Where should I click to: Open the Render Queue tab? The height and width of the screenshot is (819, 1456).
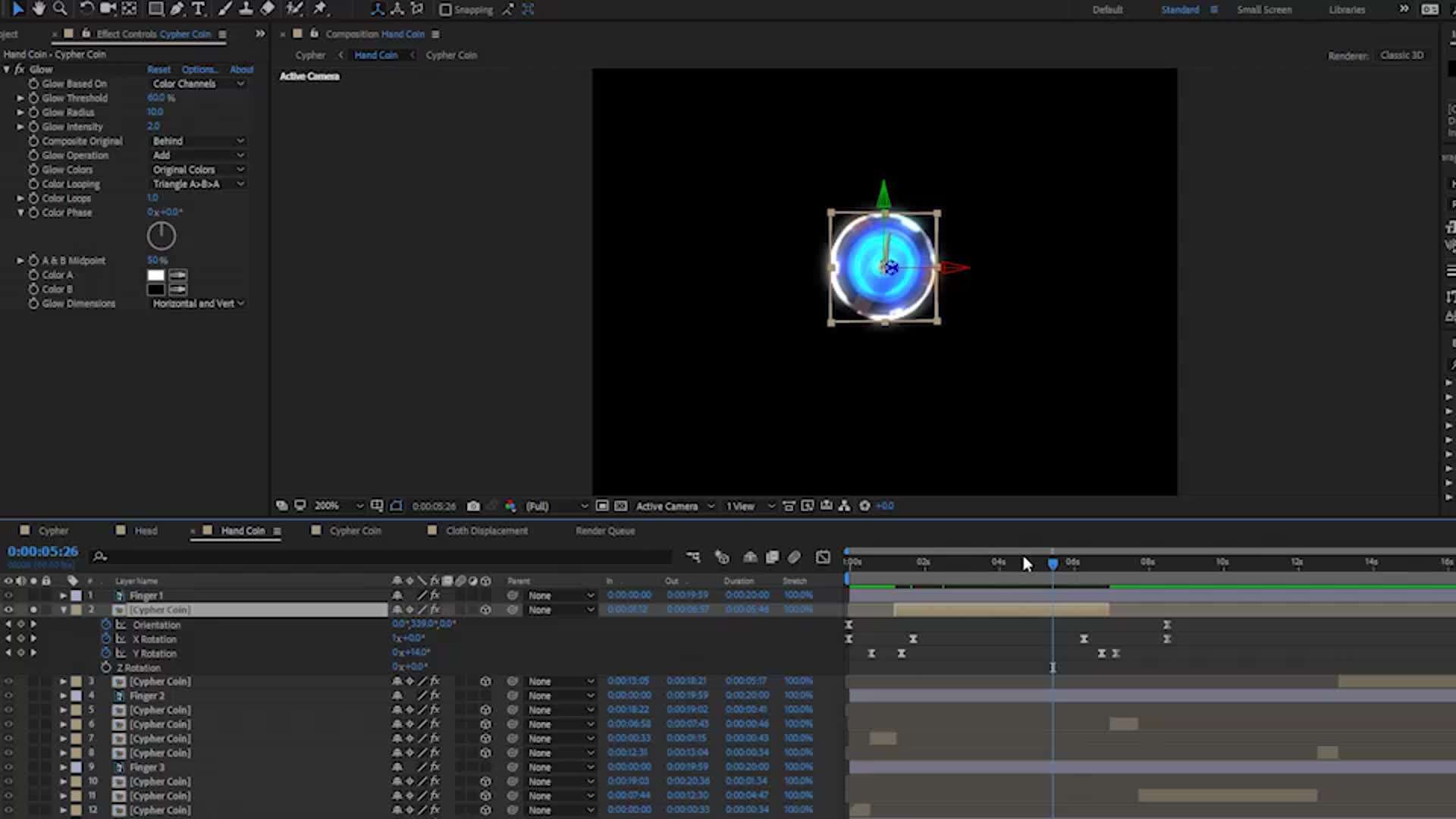tap(605, 531)
